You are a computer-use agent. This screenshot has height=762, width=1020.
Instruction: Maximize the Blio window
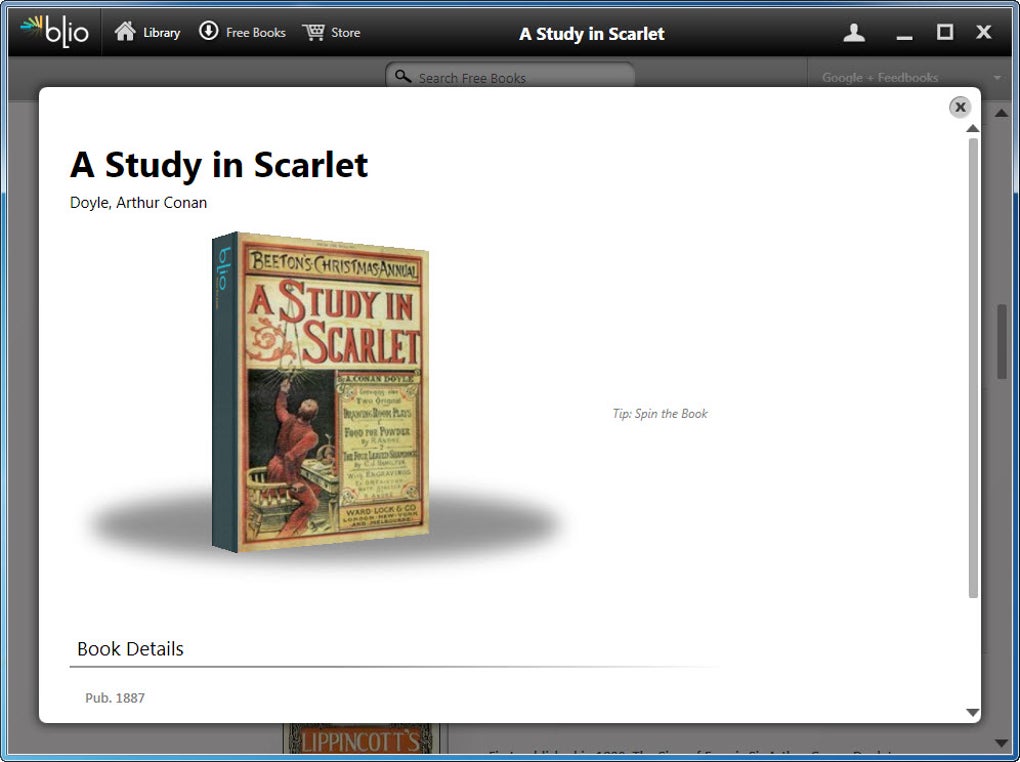click(x=945, y=32)
